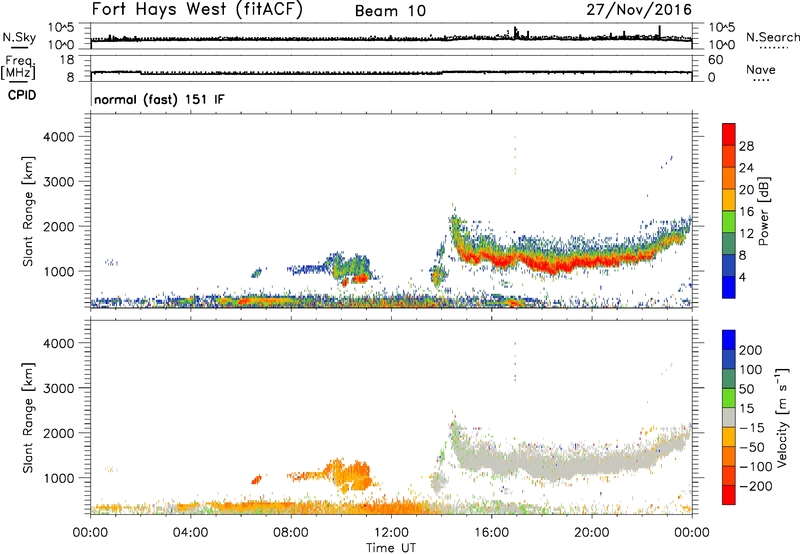Image resolution: width=800 pixels, height=554 pixels.
Task: Click the Power [dB] colorbar axis title
Action: pyautogui.click(x=764, y=211)
